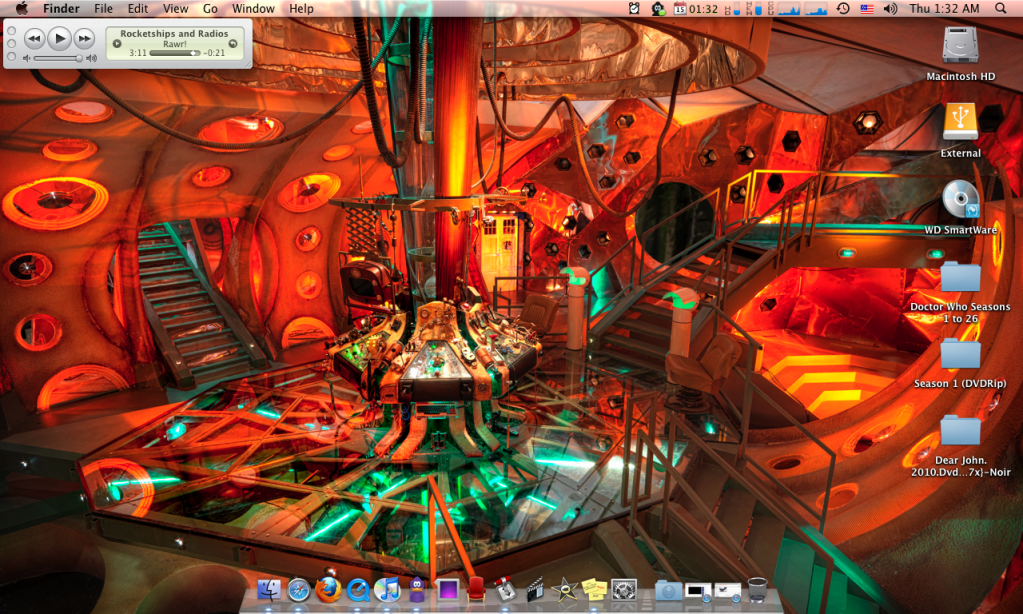Open Adium purple duck icon in Dock

pos(417,589)
